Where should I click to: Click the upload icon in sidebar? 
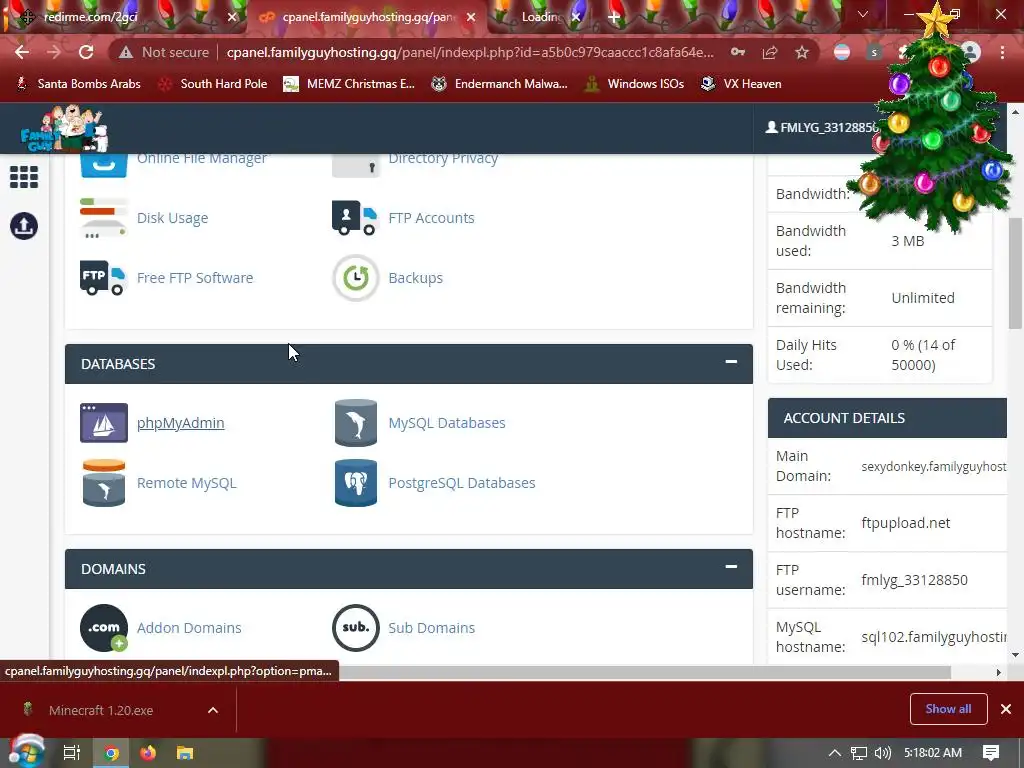[x=24, y=226]
